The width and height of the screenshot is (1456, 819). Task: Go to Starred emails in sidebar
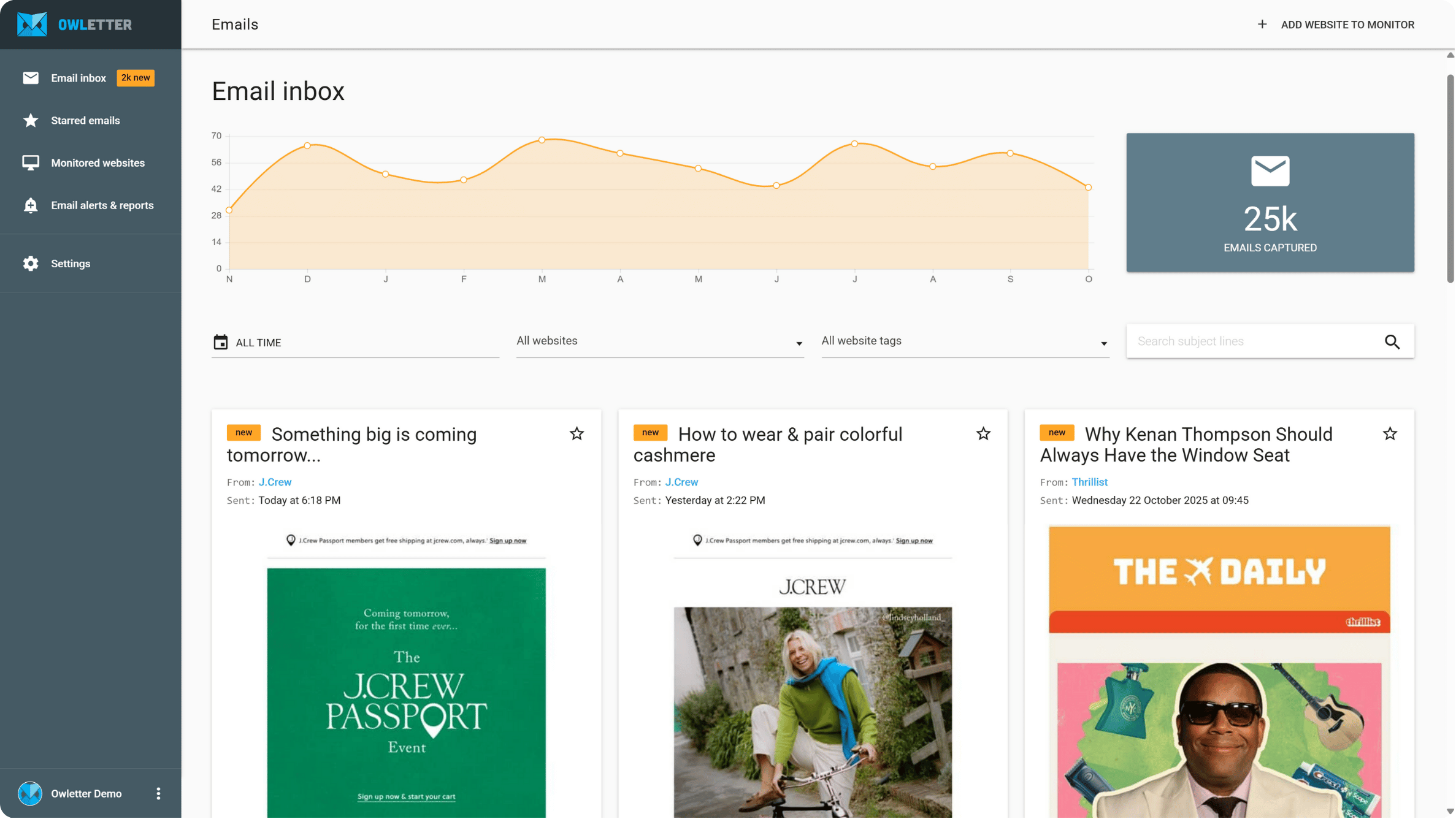tap(85, 121)
